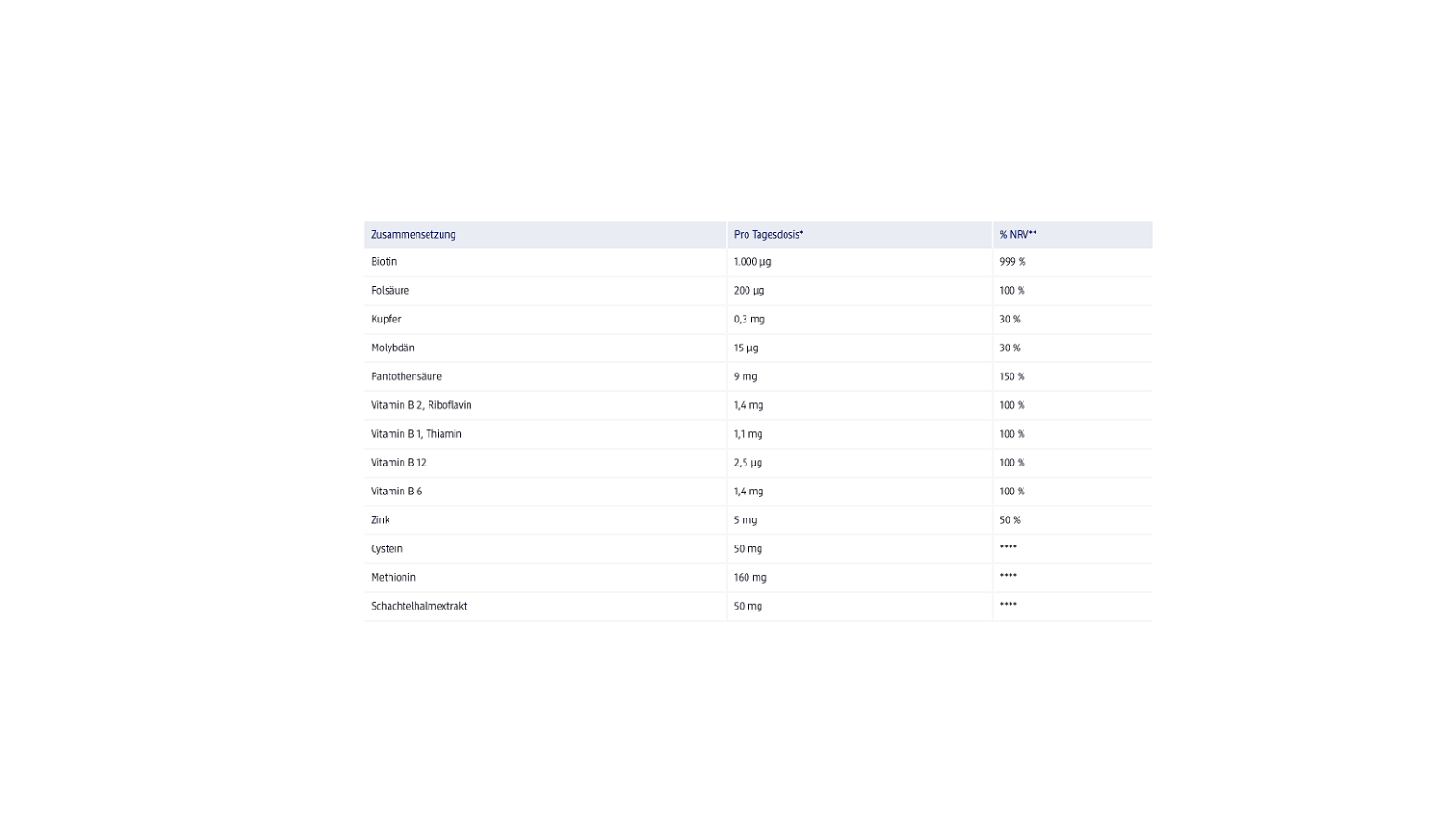Click the 150 % NRV value
Image resolution: width=1452 pixels, height=840 pixels.
click(1012, 377)
